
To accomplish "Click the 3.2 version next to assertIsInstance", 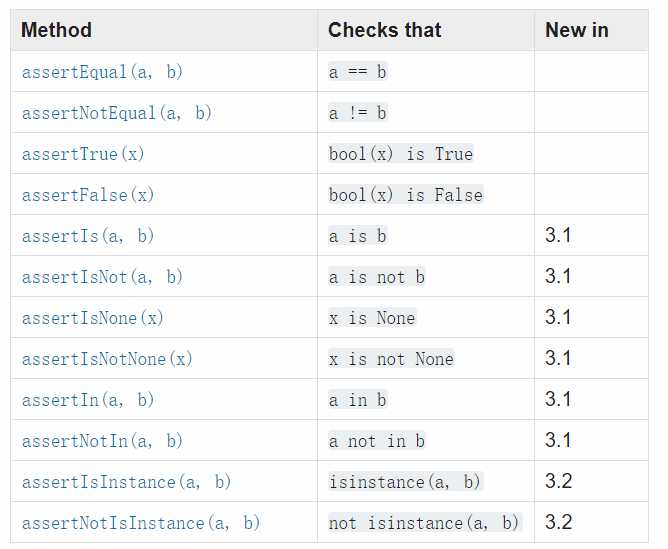I will (558, 482).
